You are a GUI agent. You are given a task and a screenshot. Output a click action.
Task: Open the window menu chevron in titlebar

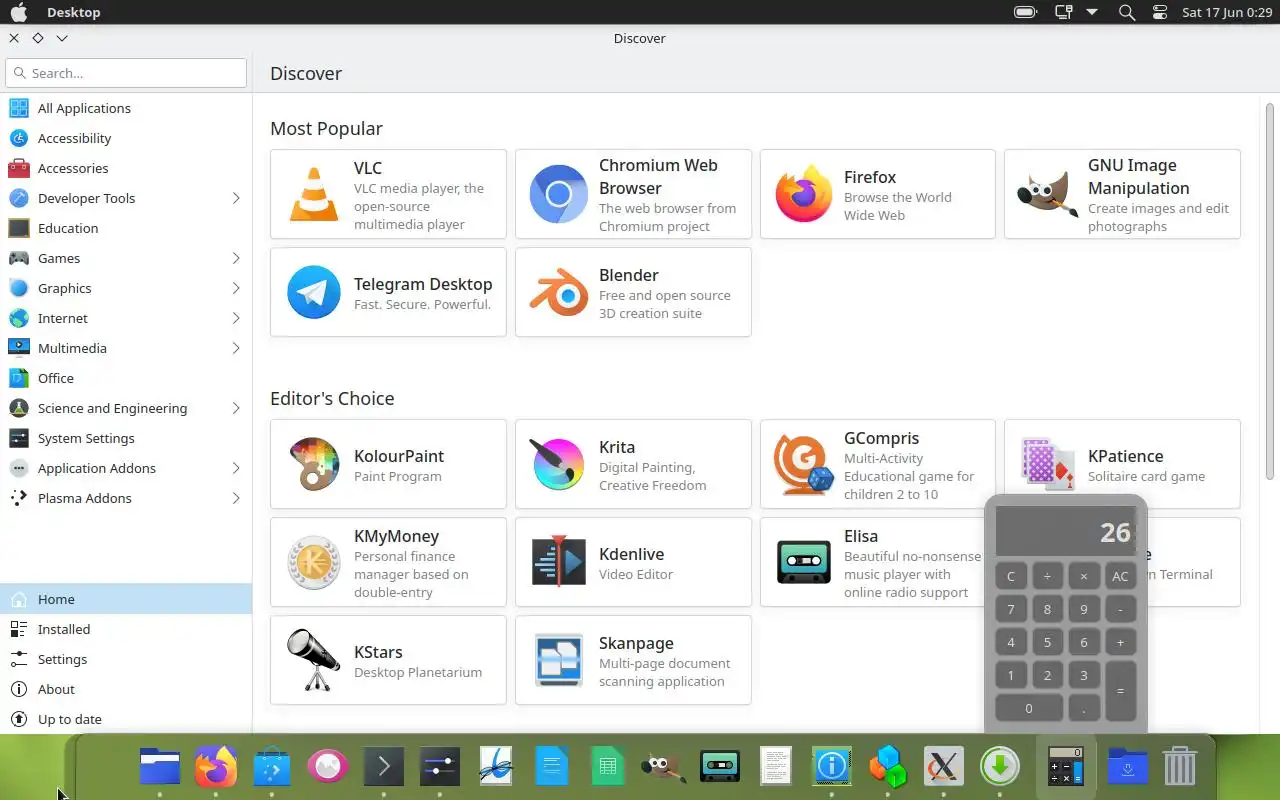click(x=62, y=38)
